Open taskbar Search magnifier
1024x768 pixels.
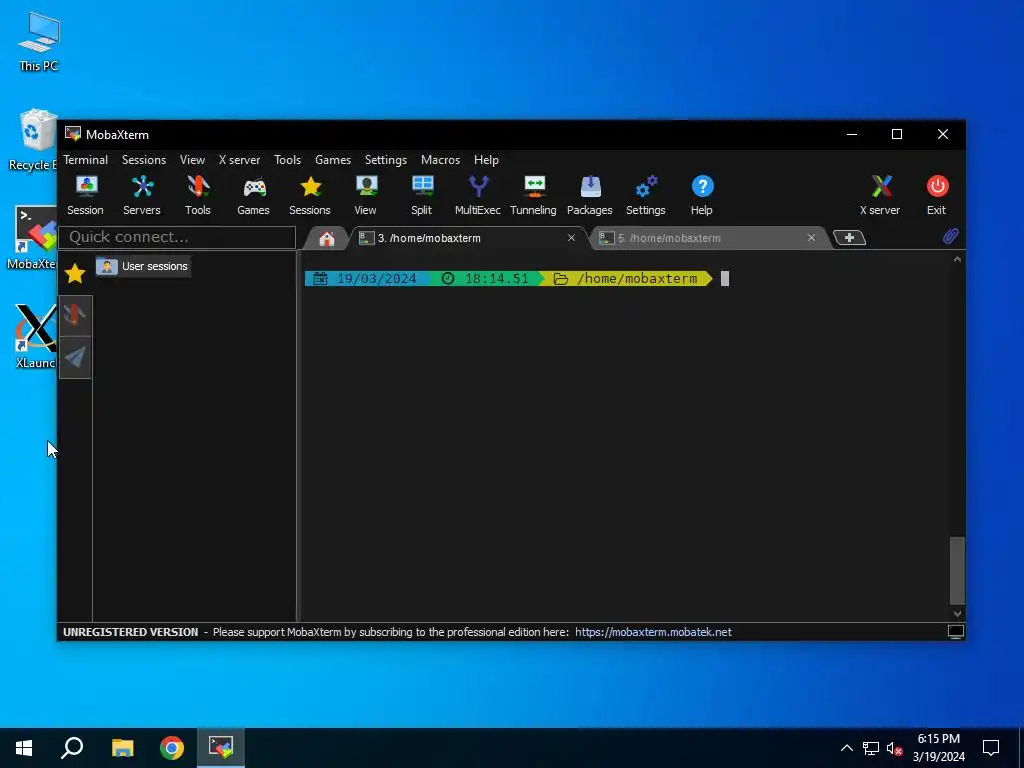pos(72,748)
